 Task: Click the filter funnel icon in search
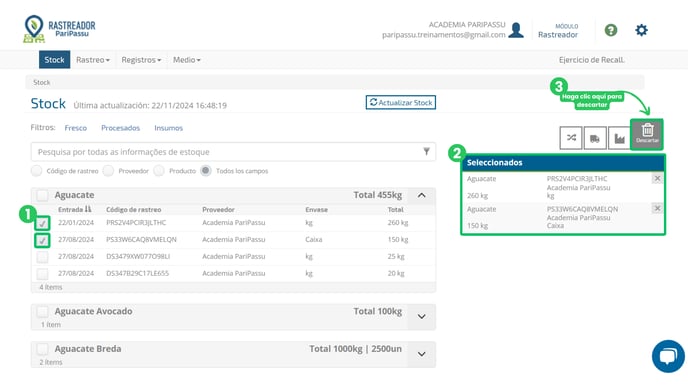(426, 151)
